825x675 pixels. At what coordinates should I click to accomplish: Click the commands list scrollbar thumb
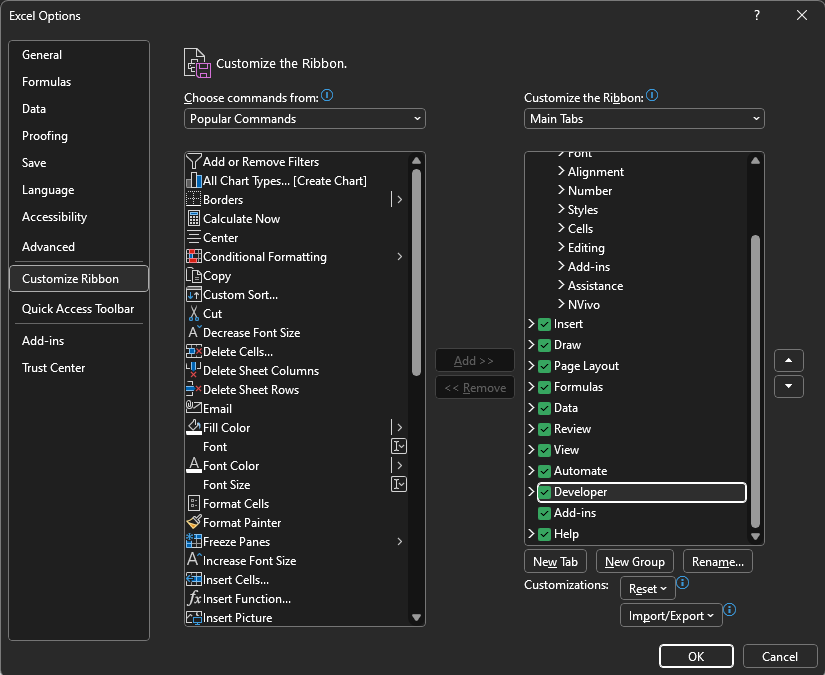416,273
